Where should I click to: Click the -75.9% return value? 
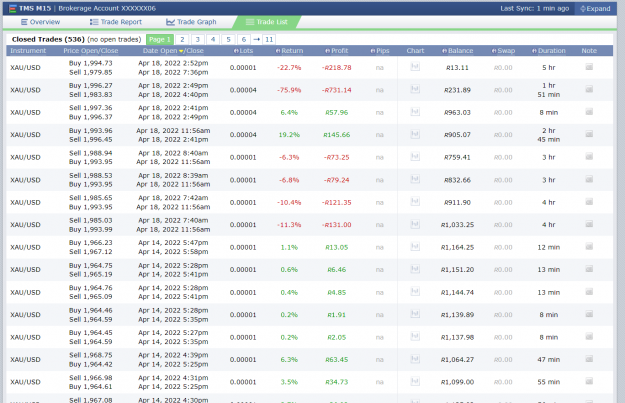pyautogui.click(x=289, y=90)
